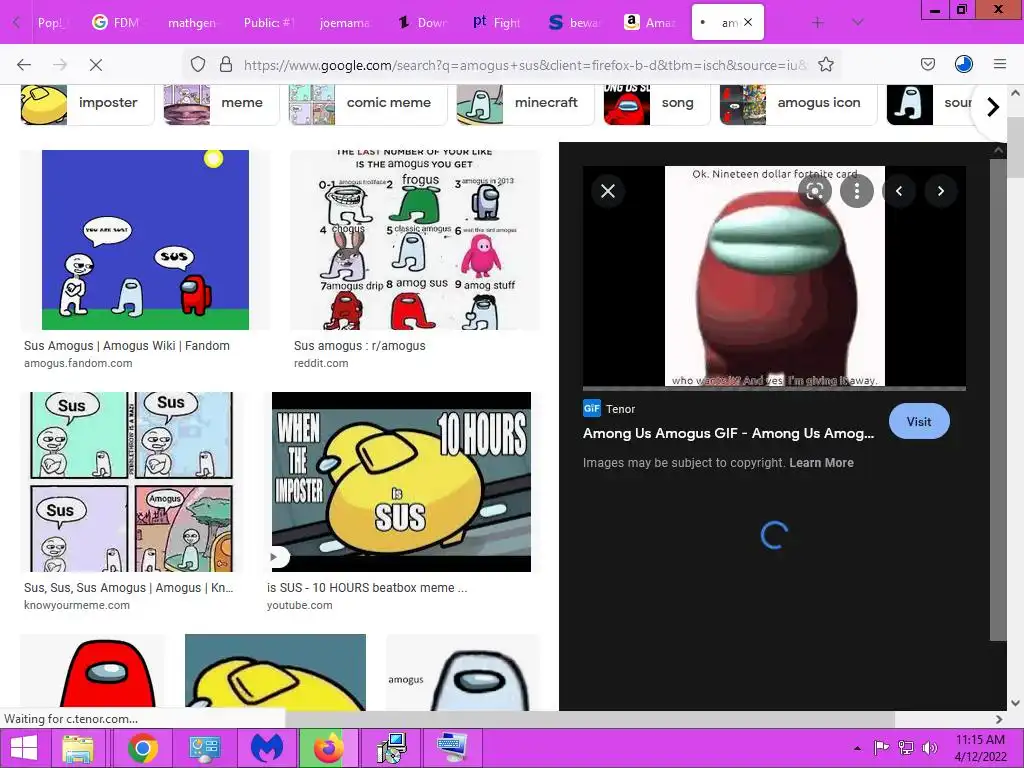Visit the Tenor page
This screenshot has width=1024, height=768.
[919, 421]
